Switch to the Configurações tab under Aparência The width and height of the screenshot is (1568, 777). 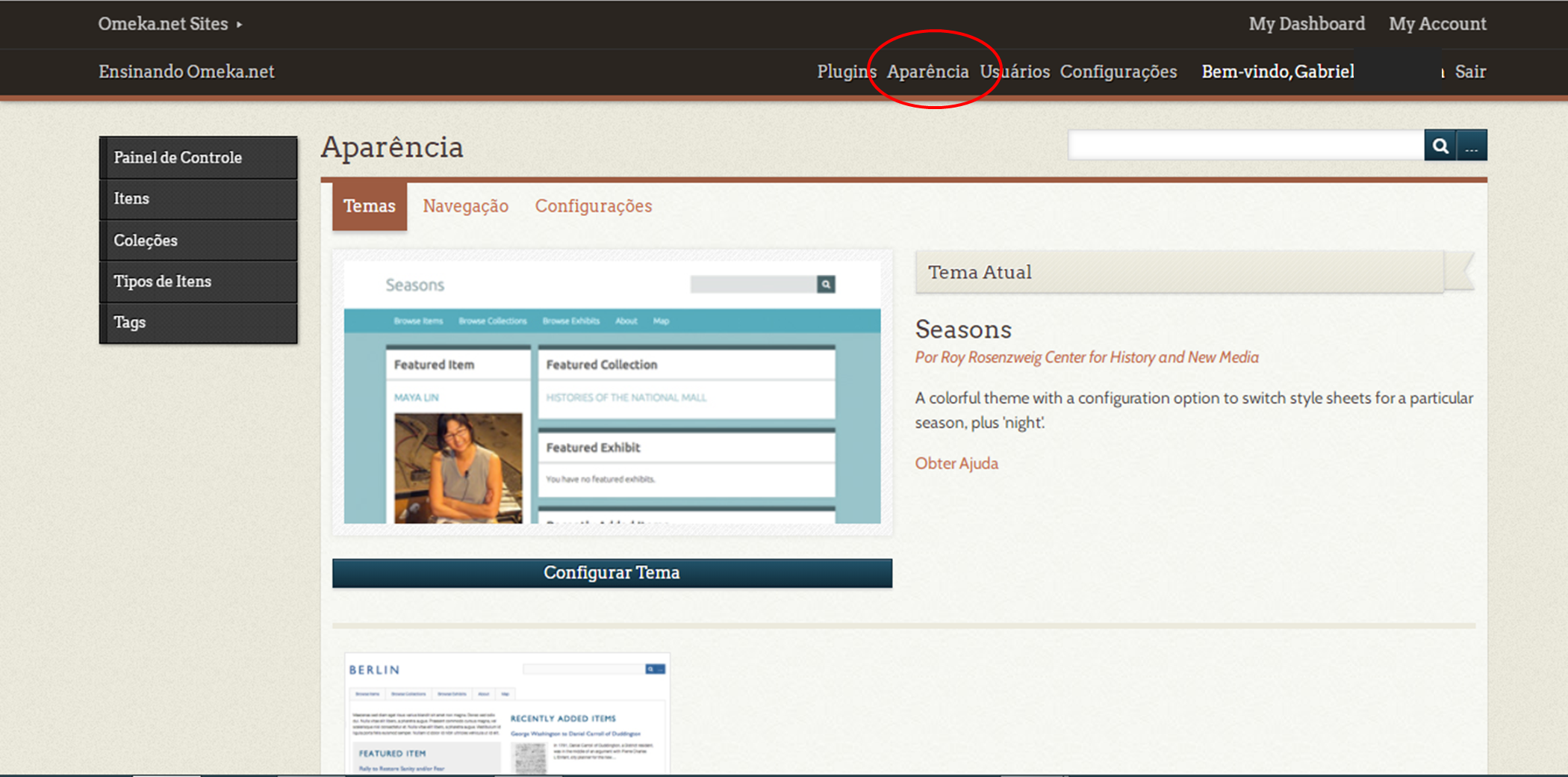(594, 206)
